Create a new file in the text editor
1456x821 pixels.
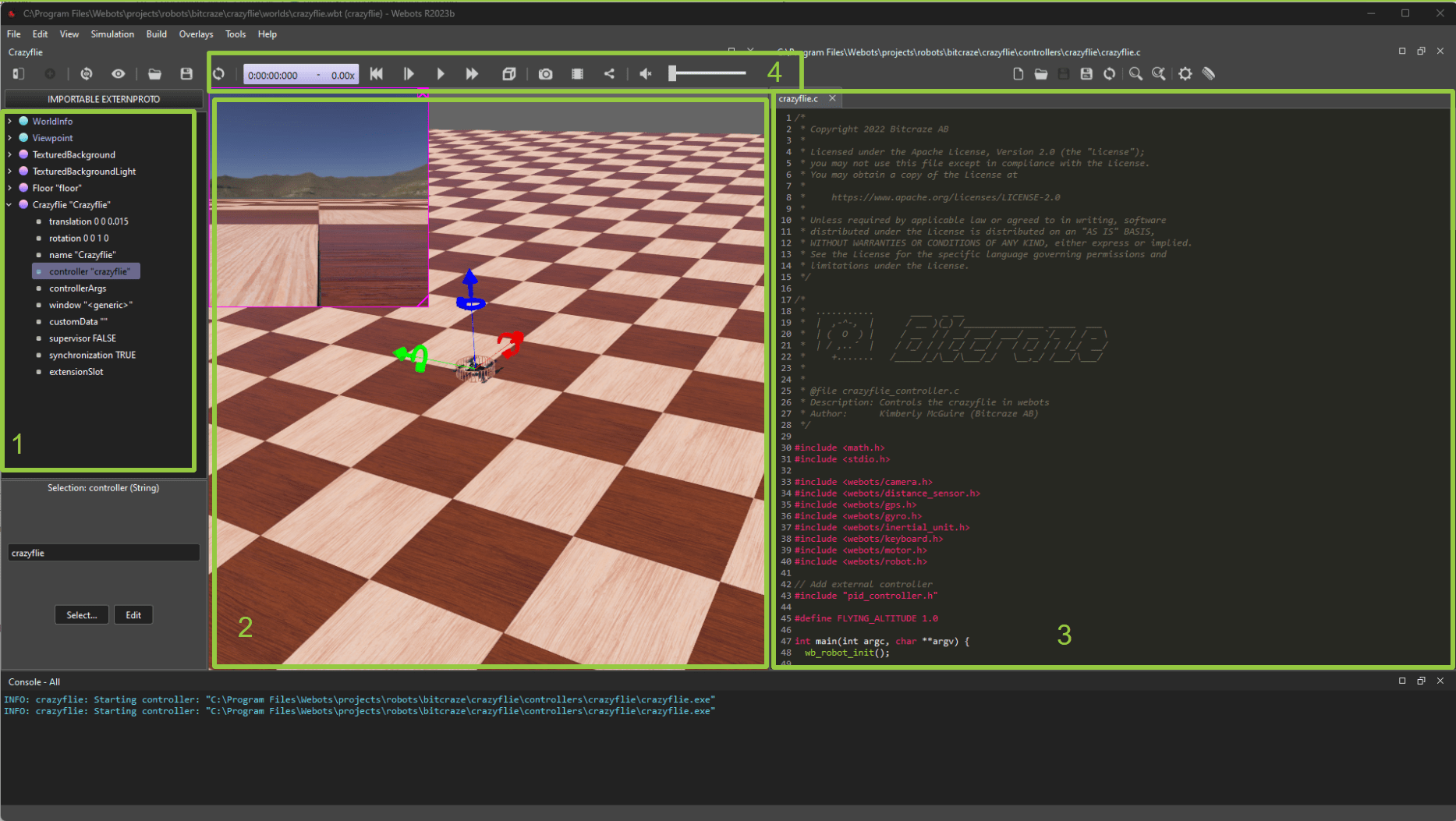(1017, 74)
